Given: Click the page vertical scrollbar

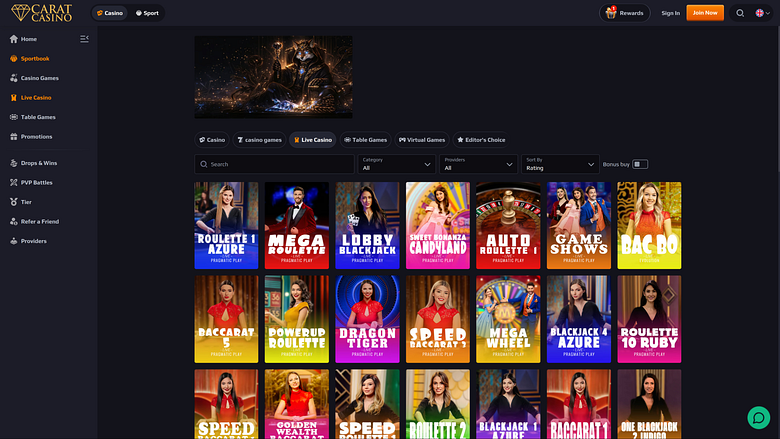Looking at the screenshot, I should coord(778,99).
